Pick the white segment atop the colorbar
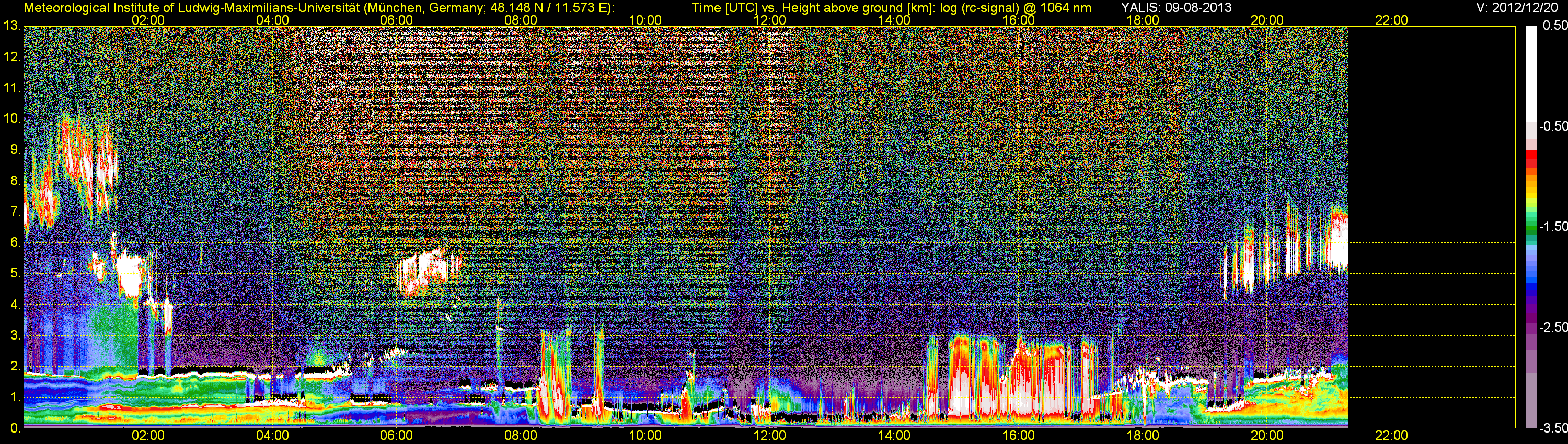The height and width of the screenshot is (444, 1568). pyautogui.click(x=1531, y=73)
